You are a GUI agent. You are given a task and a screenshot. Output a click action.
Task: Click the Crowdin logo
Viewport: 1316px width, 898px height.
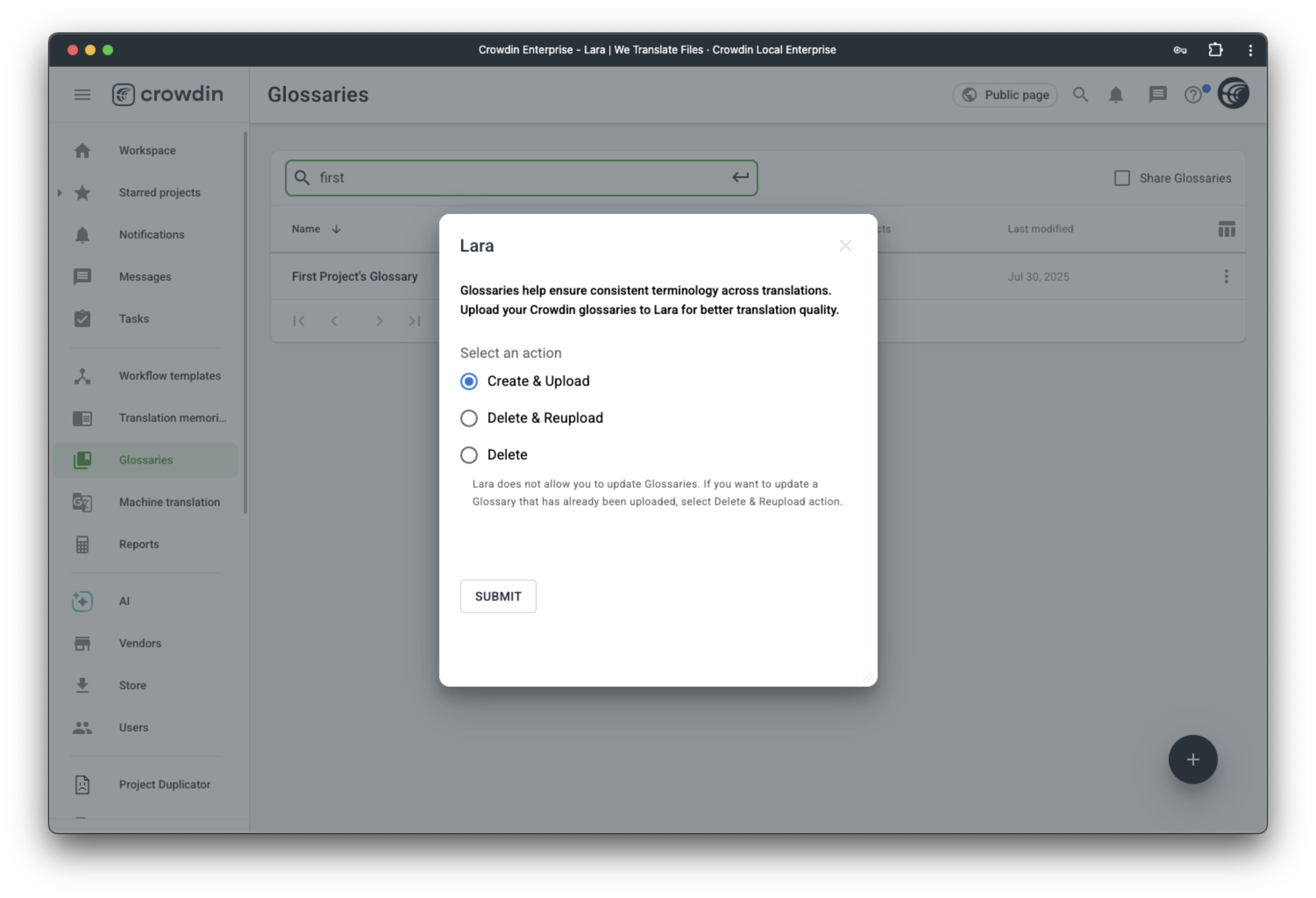(167, 94)
